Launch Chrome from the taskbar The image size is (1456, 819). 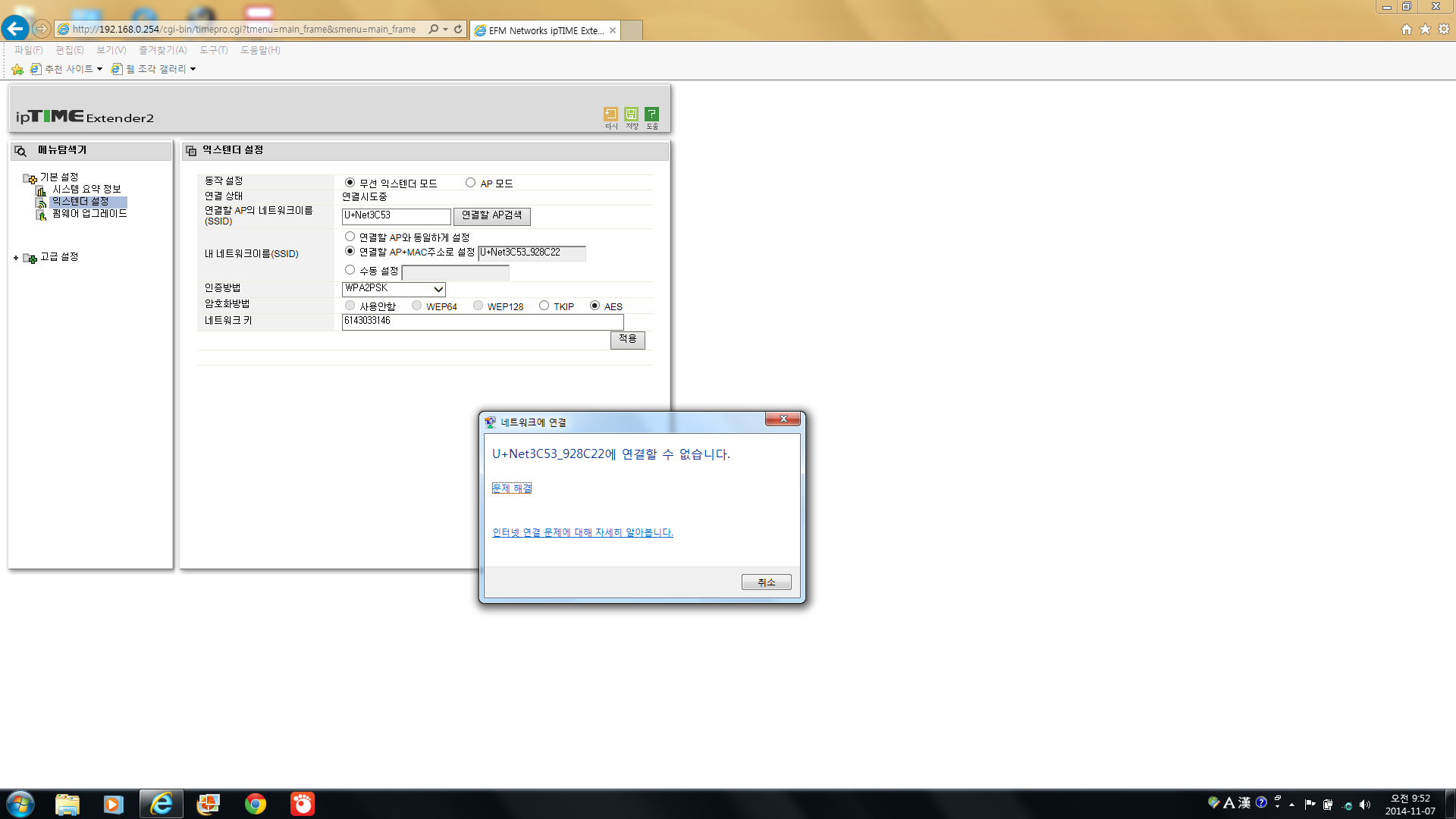(256, 804)
